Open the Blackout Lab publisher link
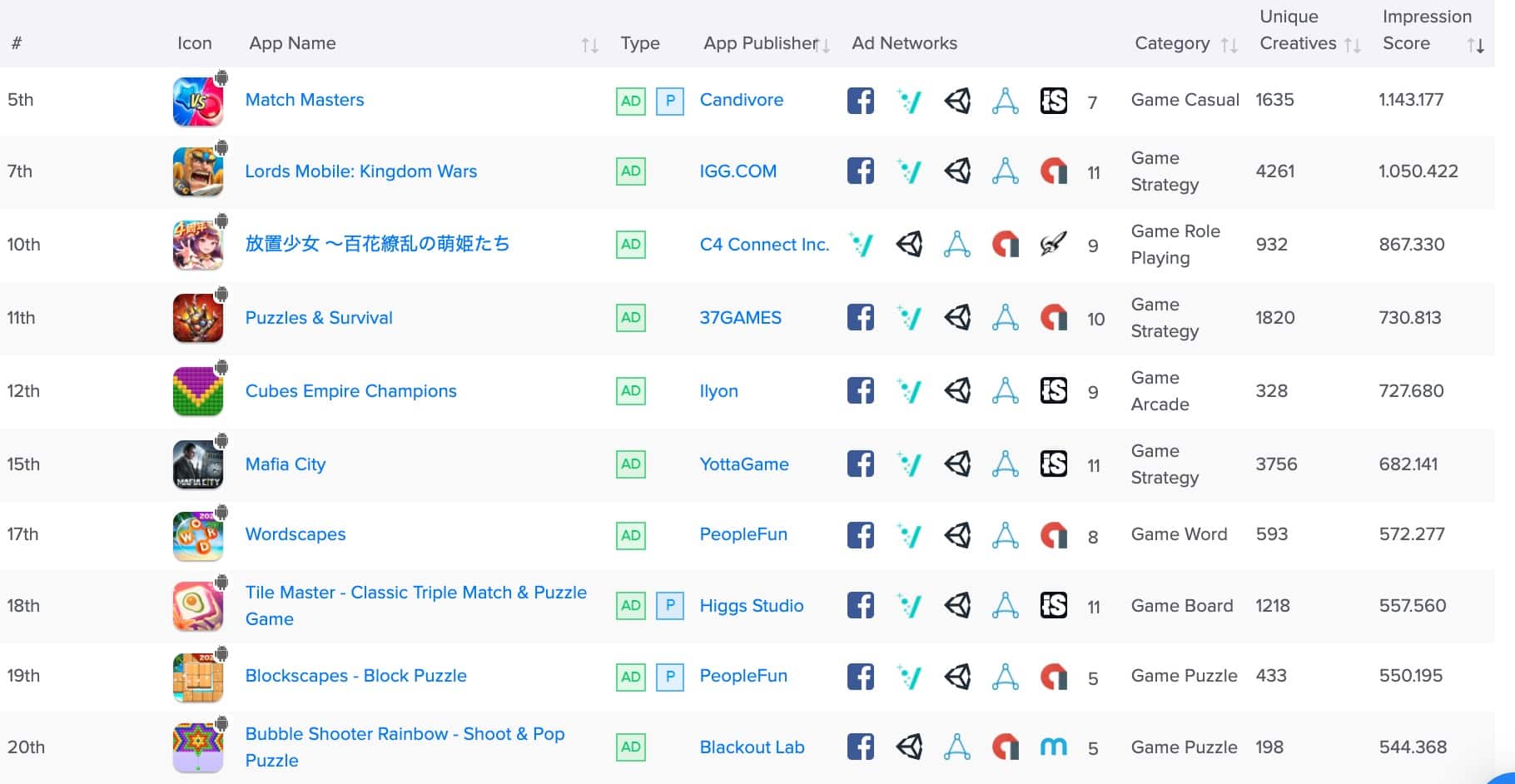This screenshot has height=784, width=1515. (x=753, y=747)
